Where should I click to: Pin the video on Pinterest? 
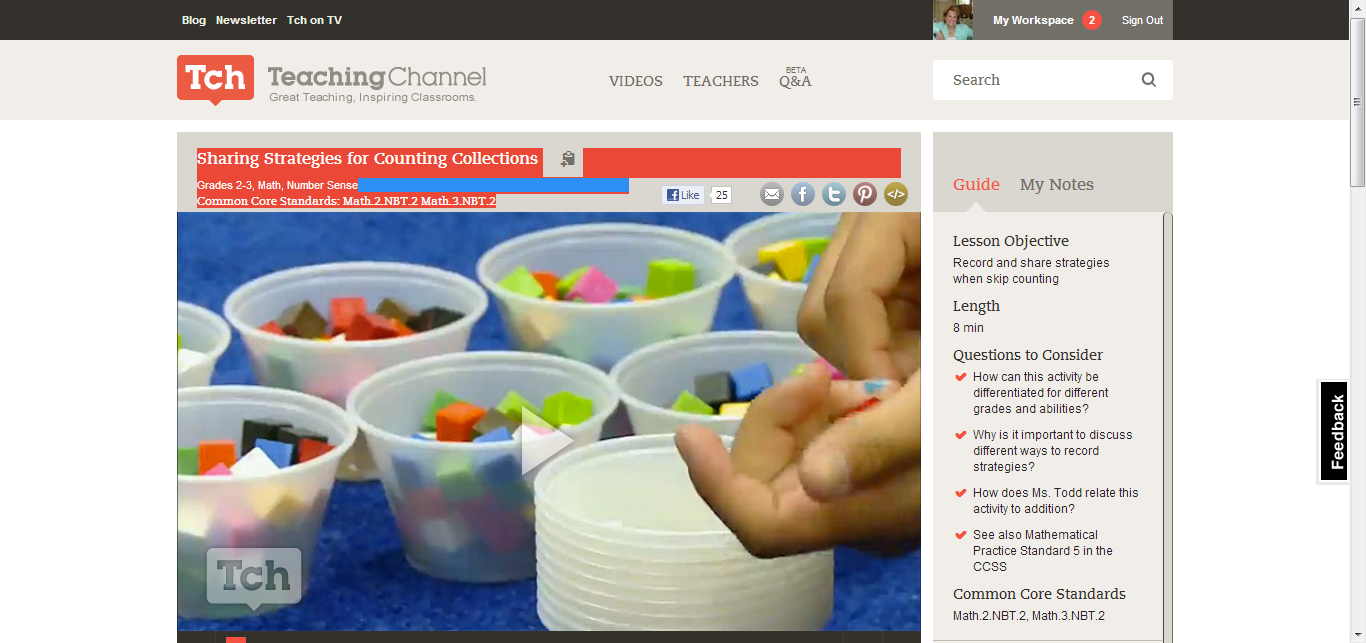pyautogui.click(x=865, y=194)
